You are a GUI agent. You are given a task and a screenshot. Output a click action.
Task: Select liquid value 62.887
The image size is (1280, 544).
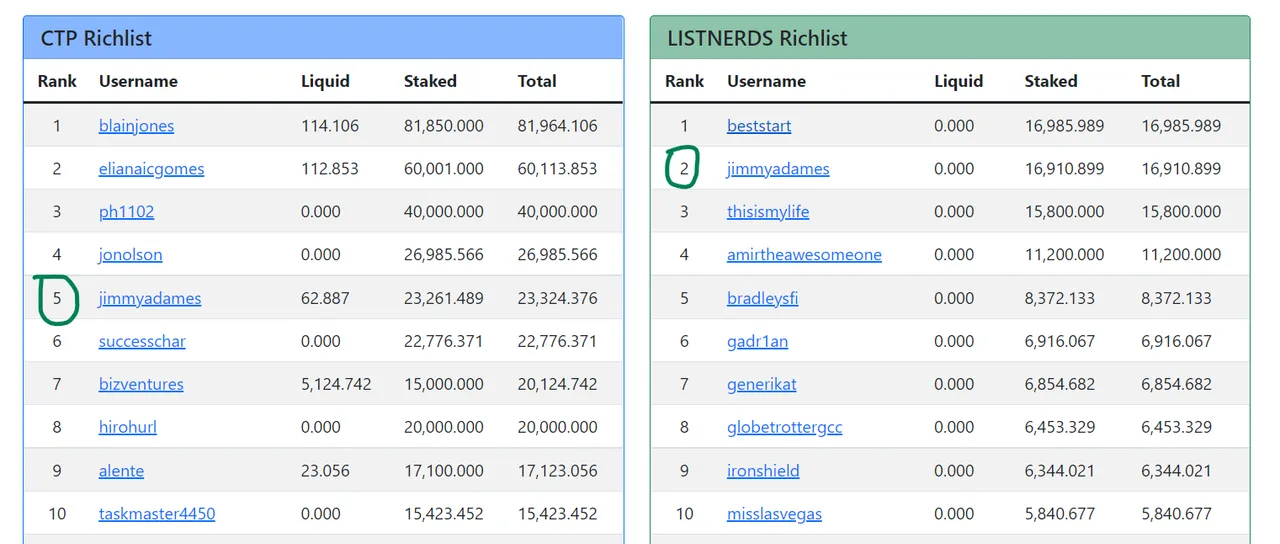point(325,298)
